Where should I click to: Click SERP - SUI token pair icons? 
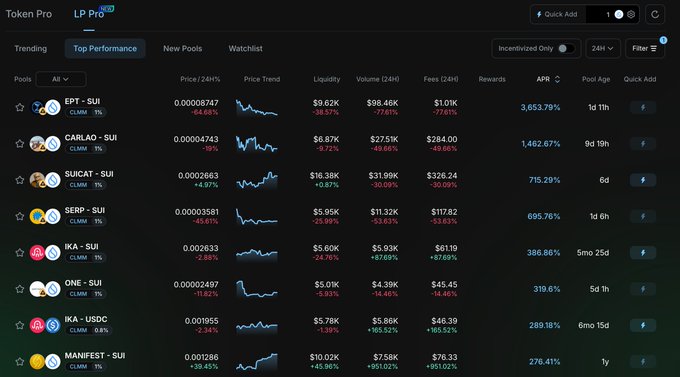[46, 216]
